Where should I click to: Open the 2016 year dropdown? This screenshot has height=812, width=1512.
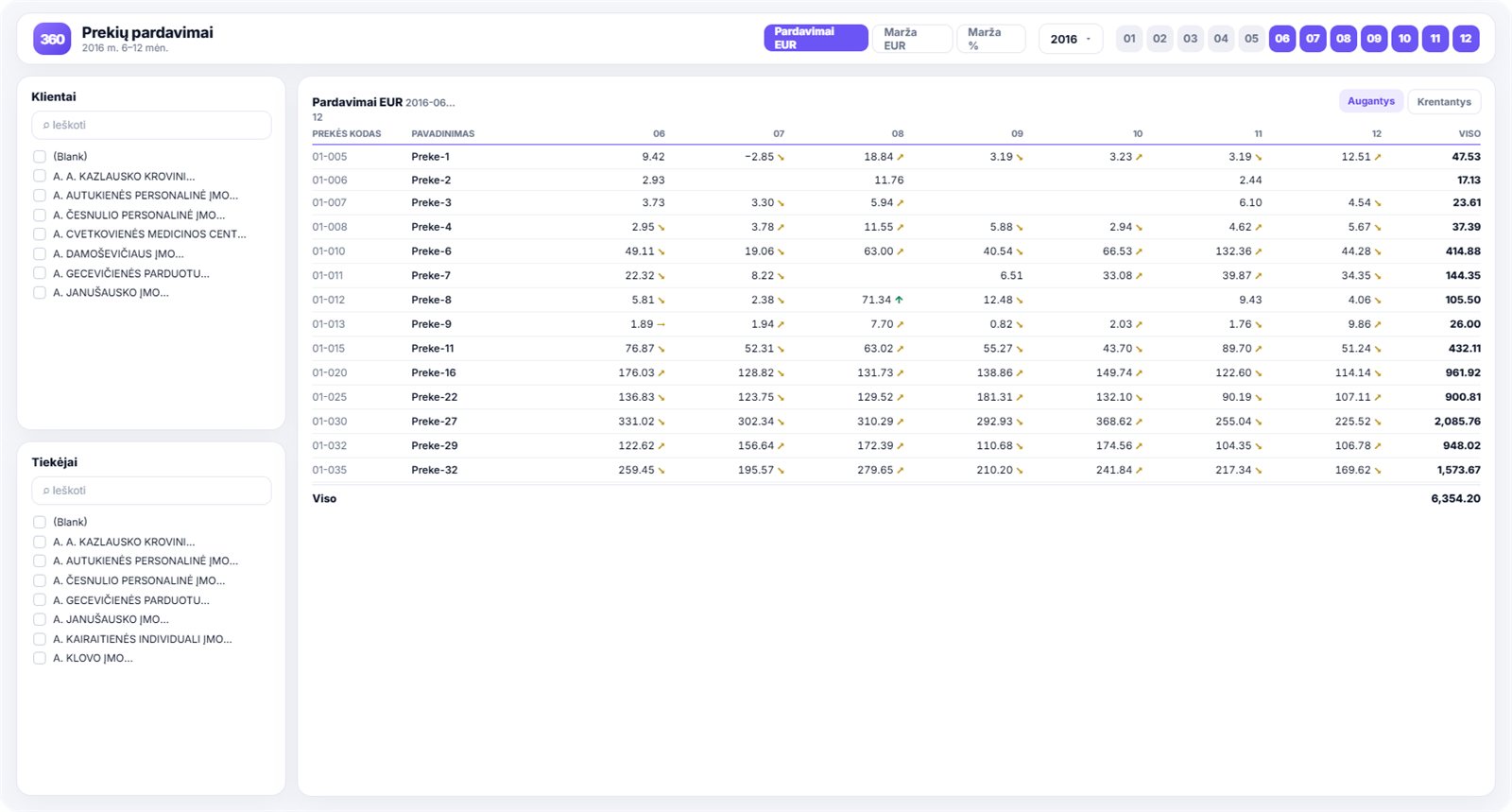coord(1071,39)
